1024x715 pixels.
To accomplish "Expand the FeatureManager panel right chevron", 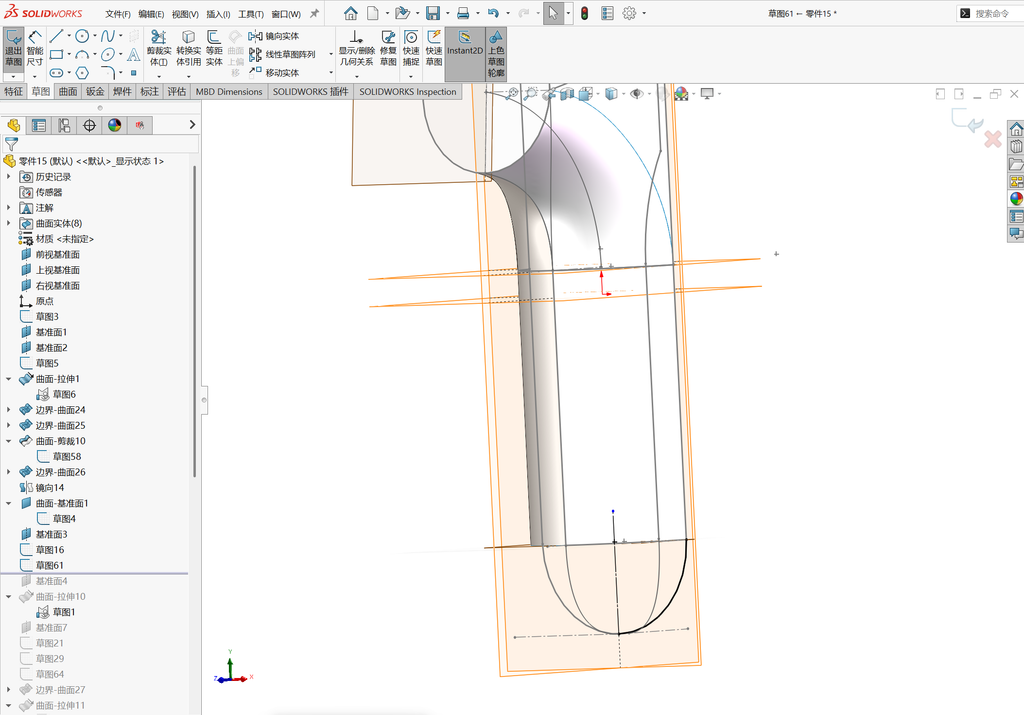I will (x=192, y=124).
